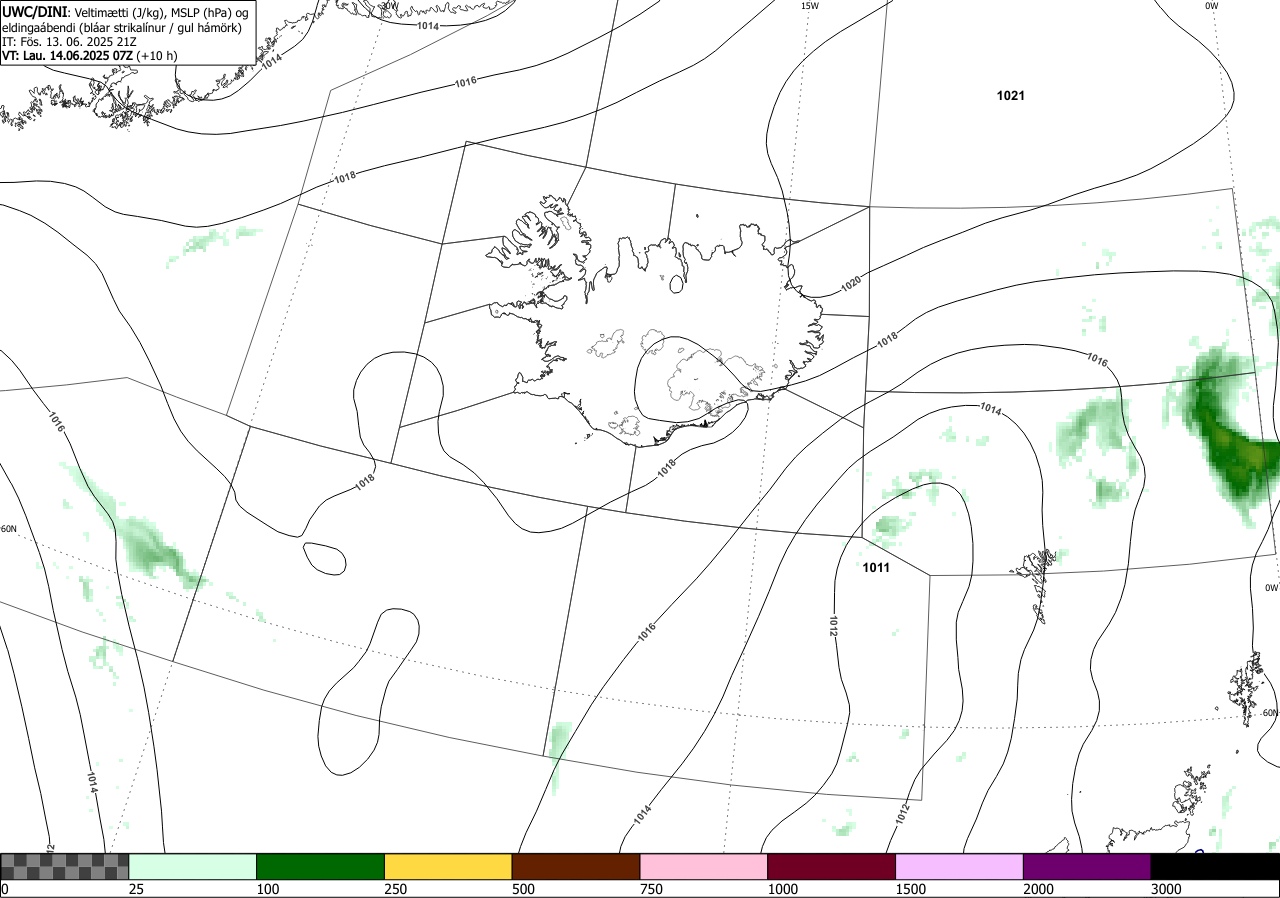The image size is (1280, 898).
Task: Click the legend value "25"
Action: 136,889
